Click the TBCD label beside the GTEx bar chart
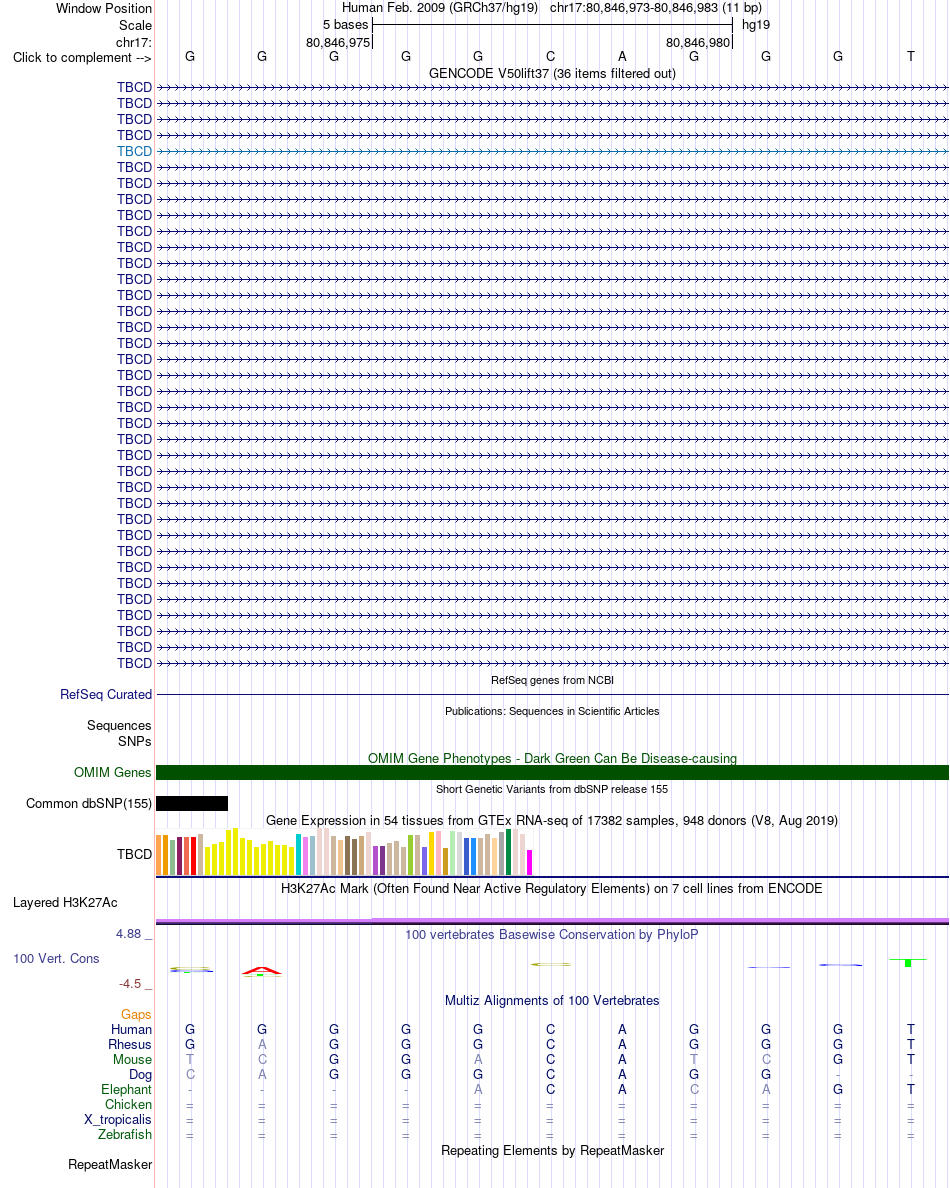 click(x=134, y=855)
